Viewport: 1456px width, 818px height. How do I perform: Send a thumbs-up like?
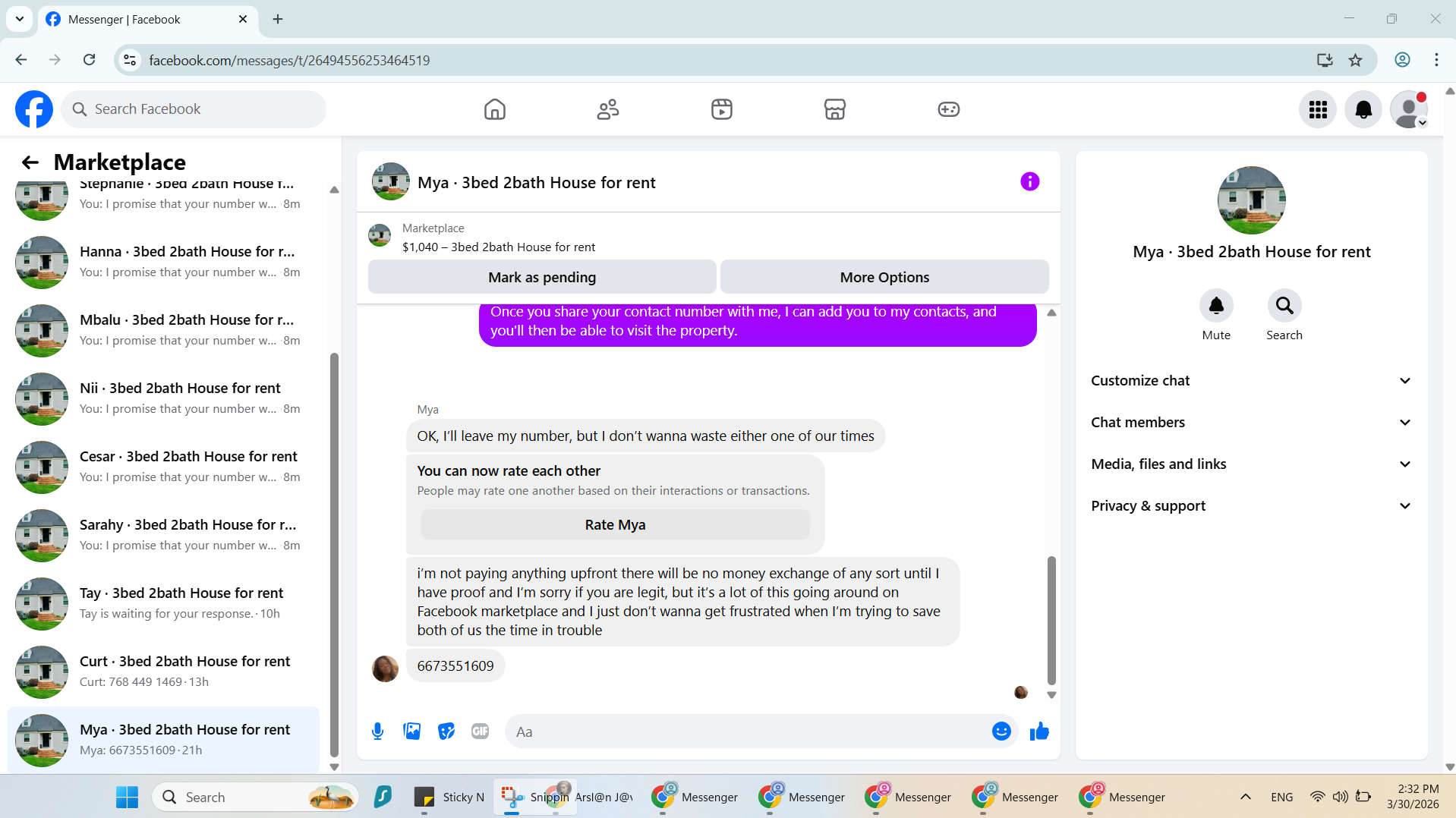point(1039,731)
